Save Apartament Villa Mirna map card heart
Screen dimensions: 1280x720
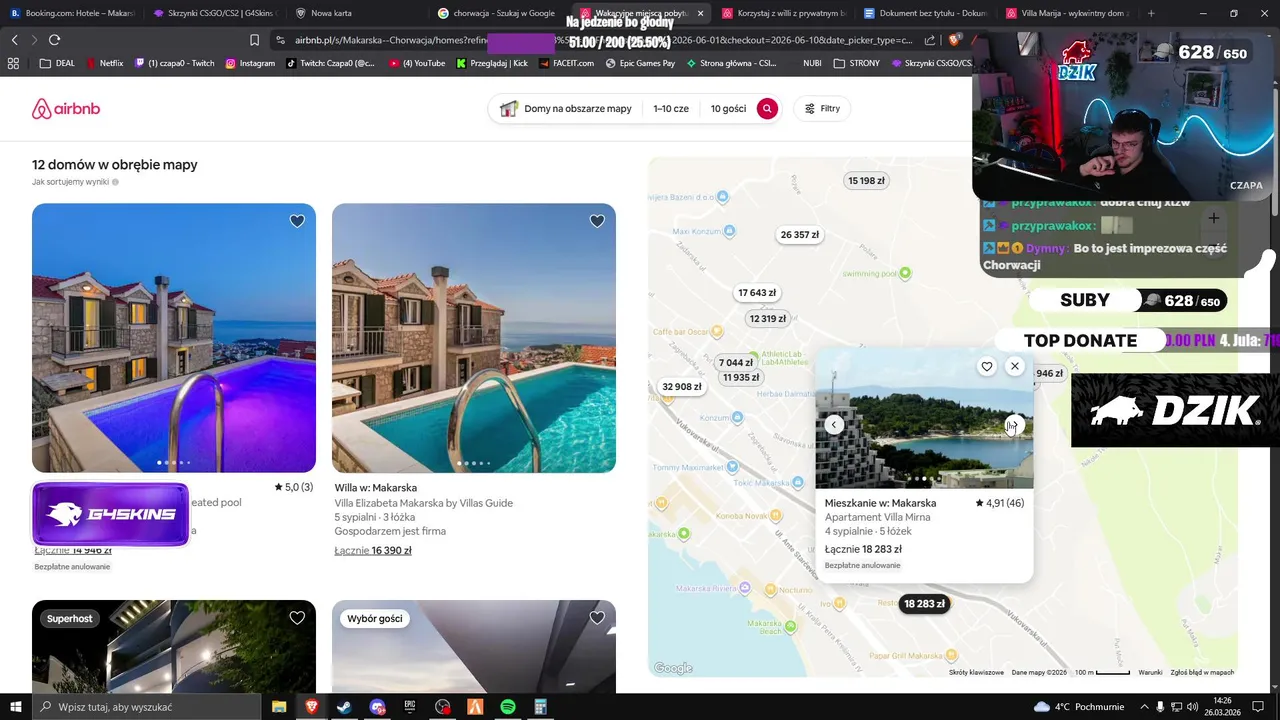987,367
